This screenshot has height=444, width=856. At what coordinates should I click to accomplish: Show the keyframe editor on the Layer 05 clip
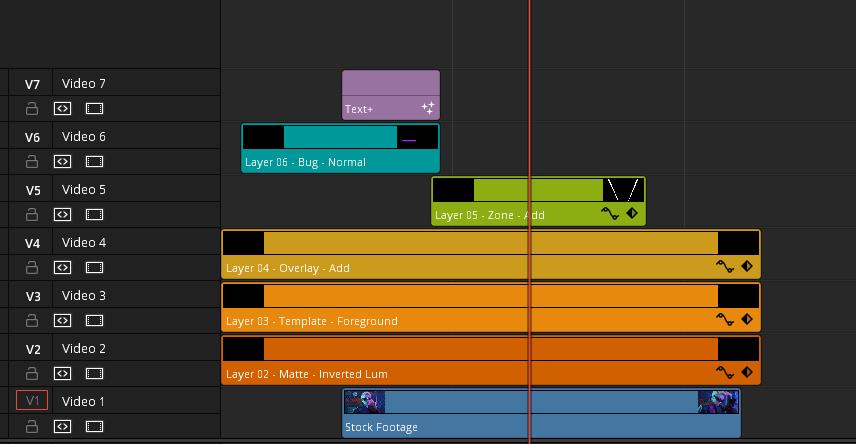tap(632, 213)
